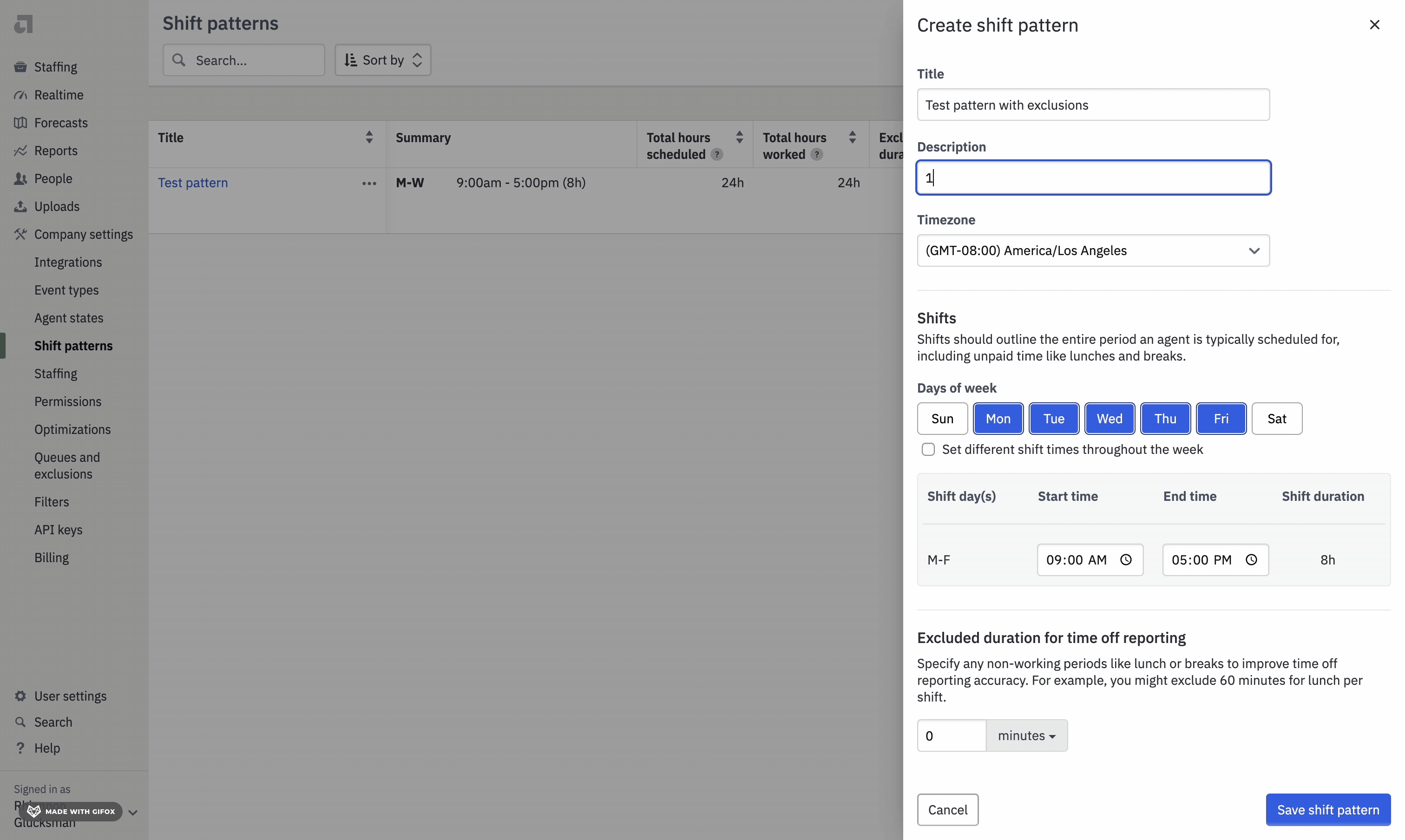Screen dimensions: 1405x840
Task: Click the Help question mark icon
Action: pos(20,748)
